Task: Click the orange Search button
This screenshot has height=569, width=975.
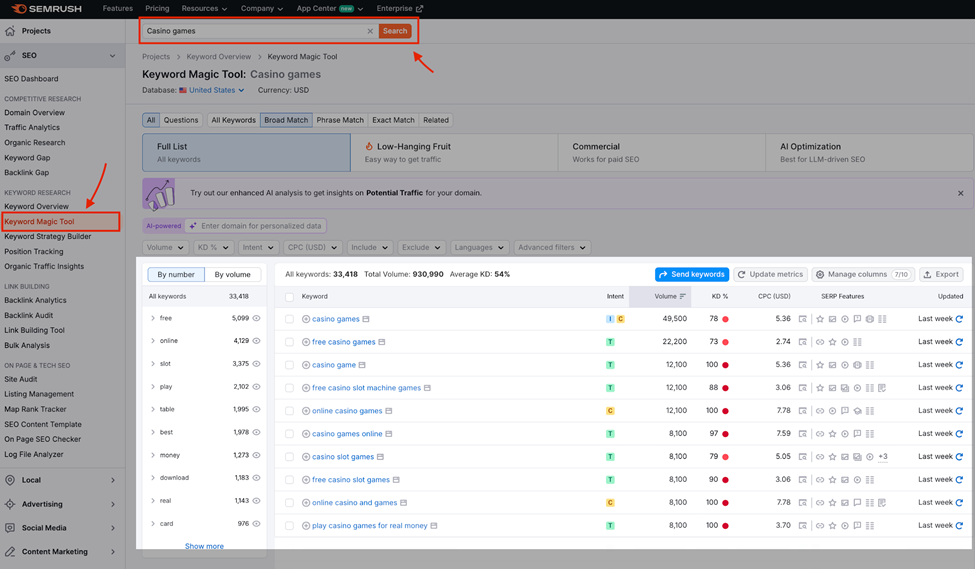Action: coord(395,31)
